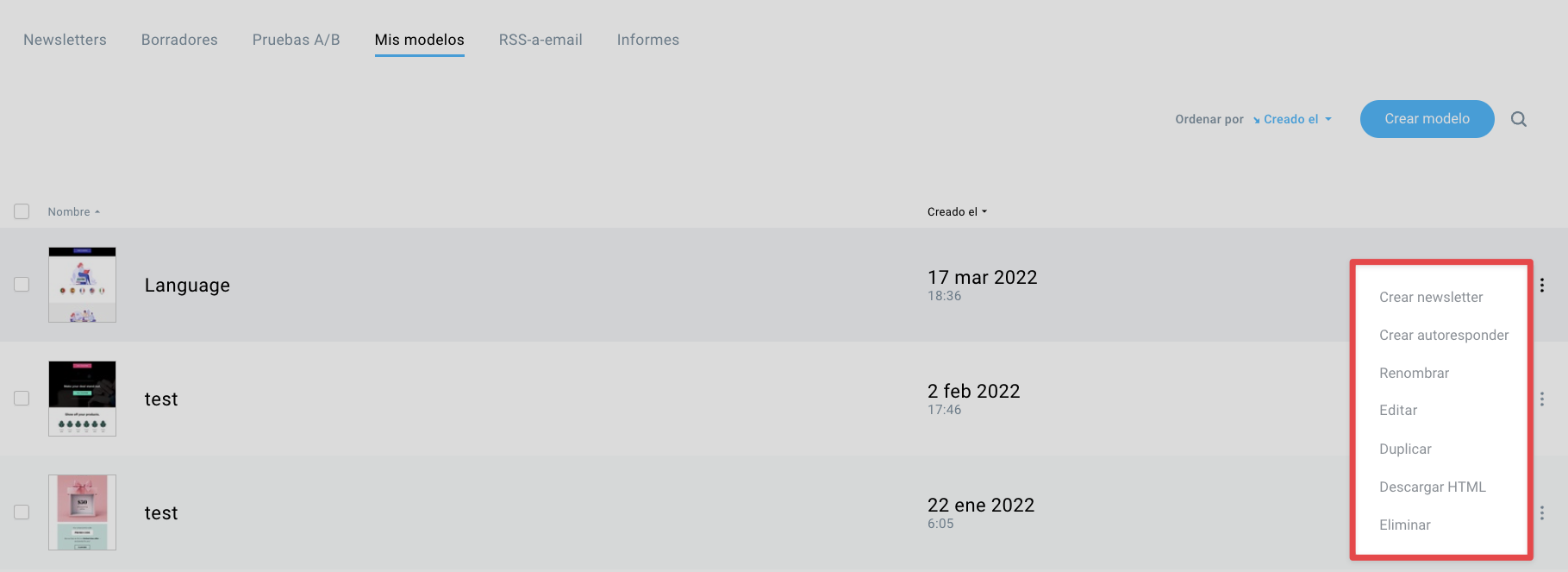This screenshot has width=1568, height=572.
Task: Expand the Ordenar por Creado el dropdown
Action: 1292,119
